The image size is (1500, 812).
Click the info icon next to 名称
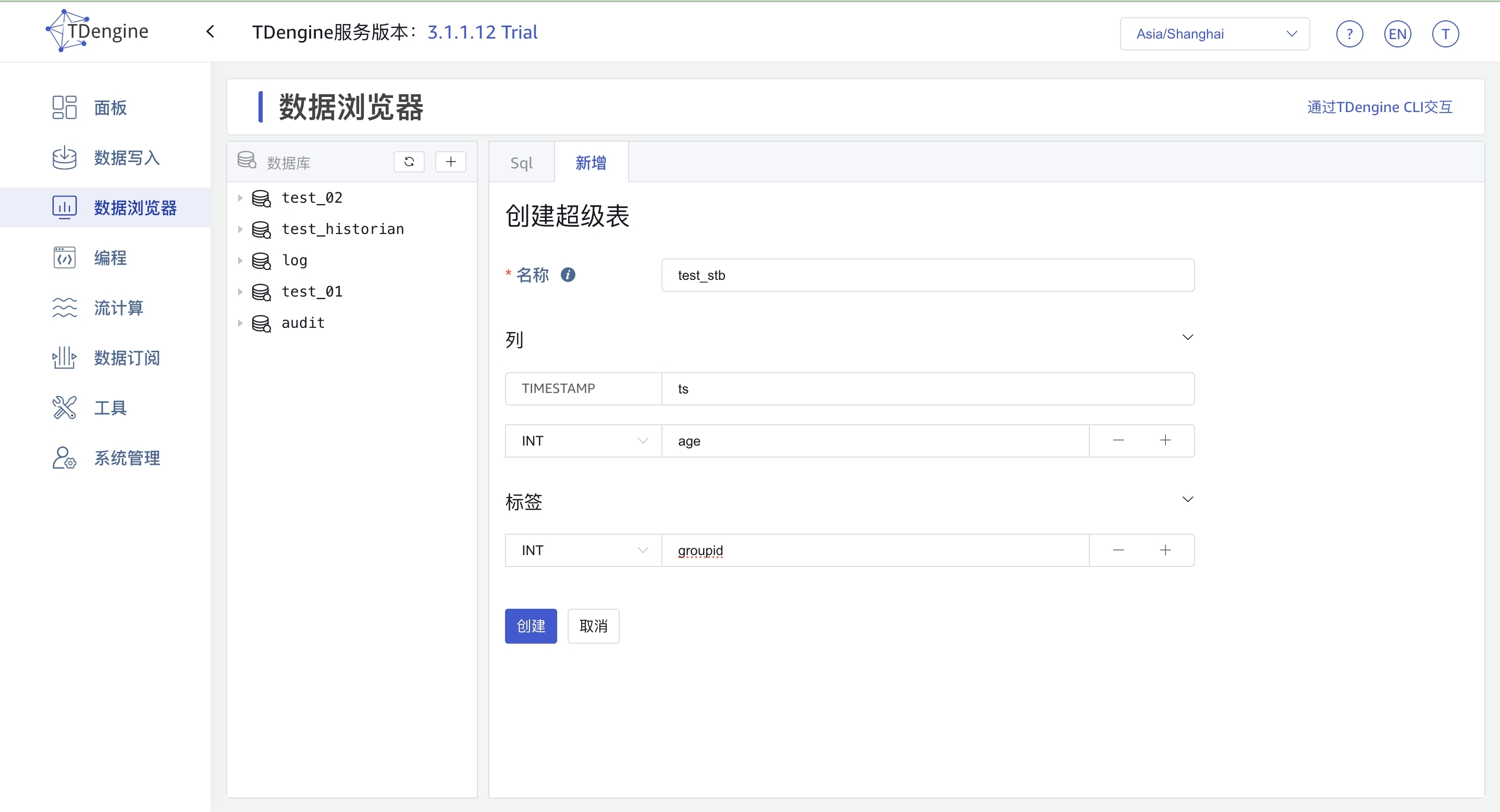tap(568, 275)
